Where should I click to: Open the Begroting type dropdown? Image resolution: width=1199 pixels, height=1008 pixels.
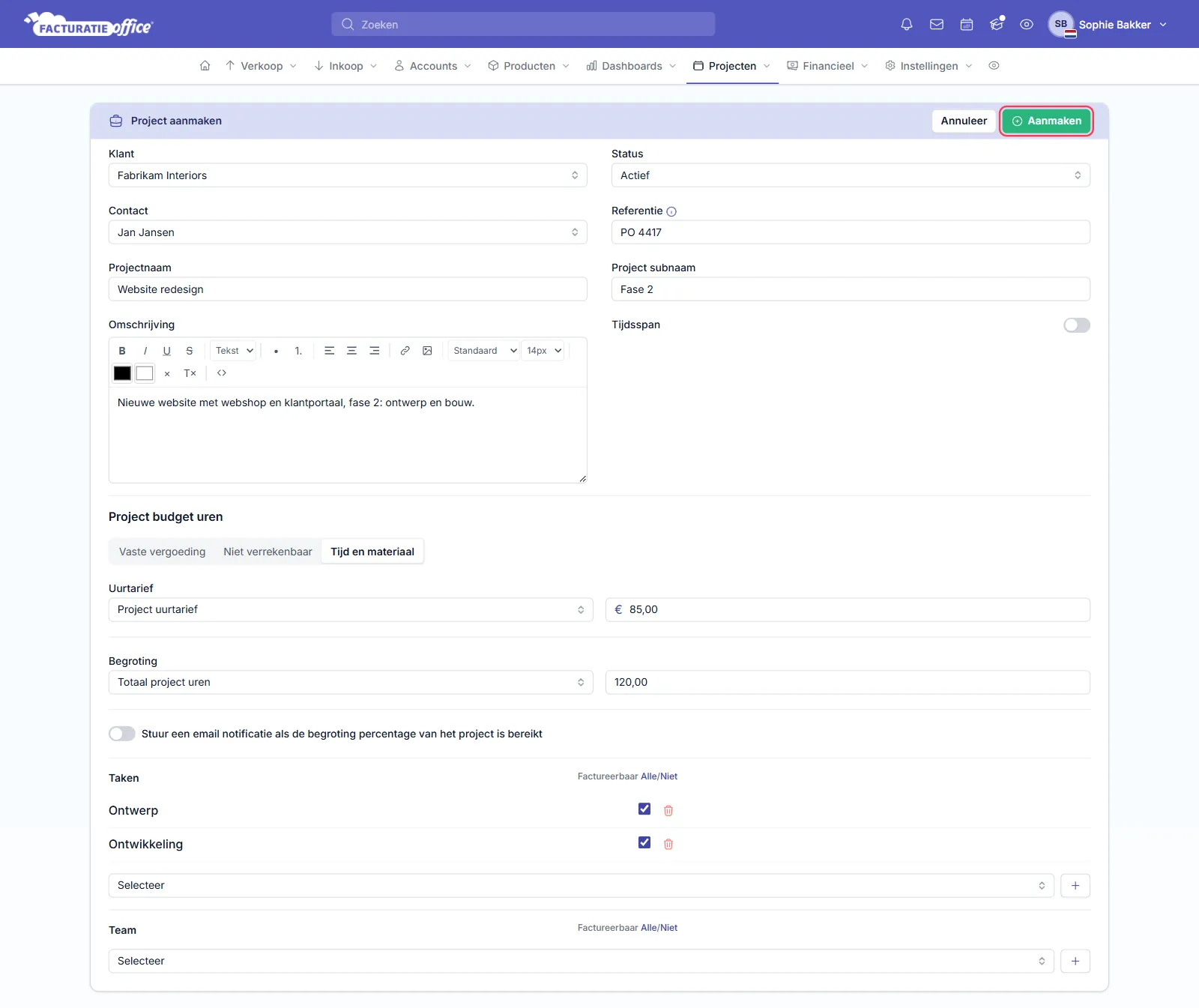point(351,682)
